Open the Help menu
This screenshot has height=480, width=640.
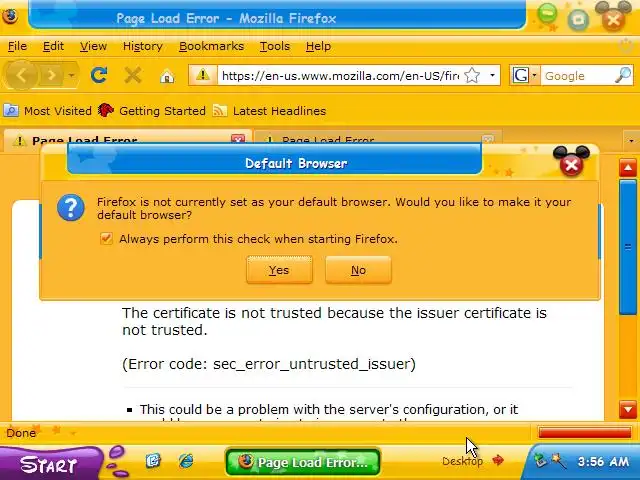(318, 46)
